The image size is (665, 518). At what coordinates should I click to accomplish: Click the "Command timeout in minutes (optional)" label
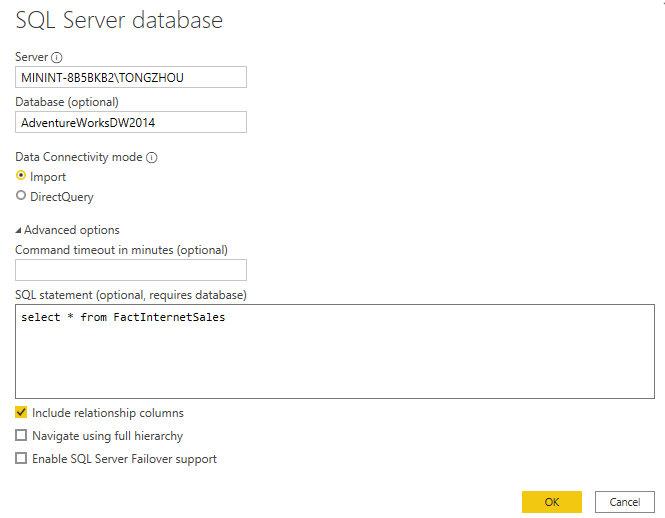click(x=121, y=250)
